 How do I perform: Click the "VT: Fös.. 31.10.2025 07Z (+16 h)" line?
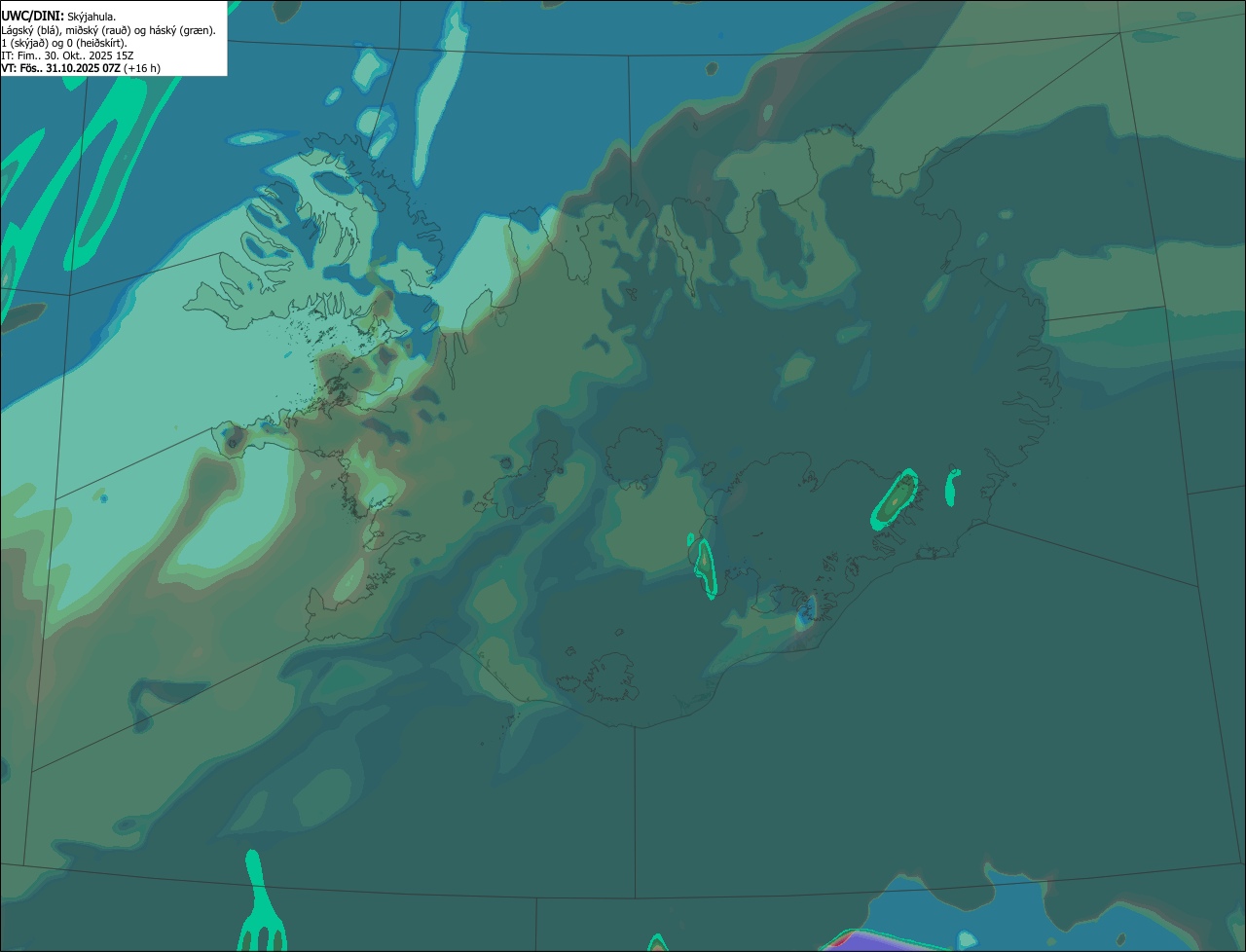point(81,68)
